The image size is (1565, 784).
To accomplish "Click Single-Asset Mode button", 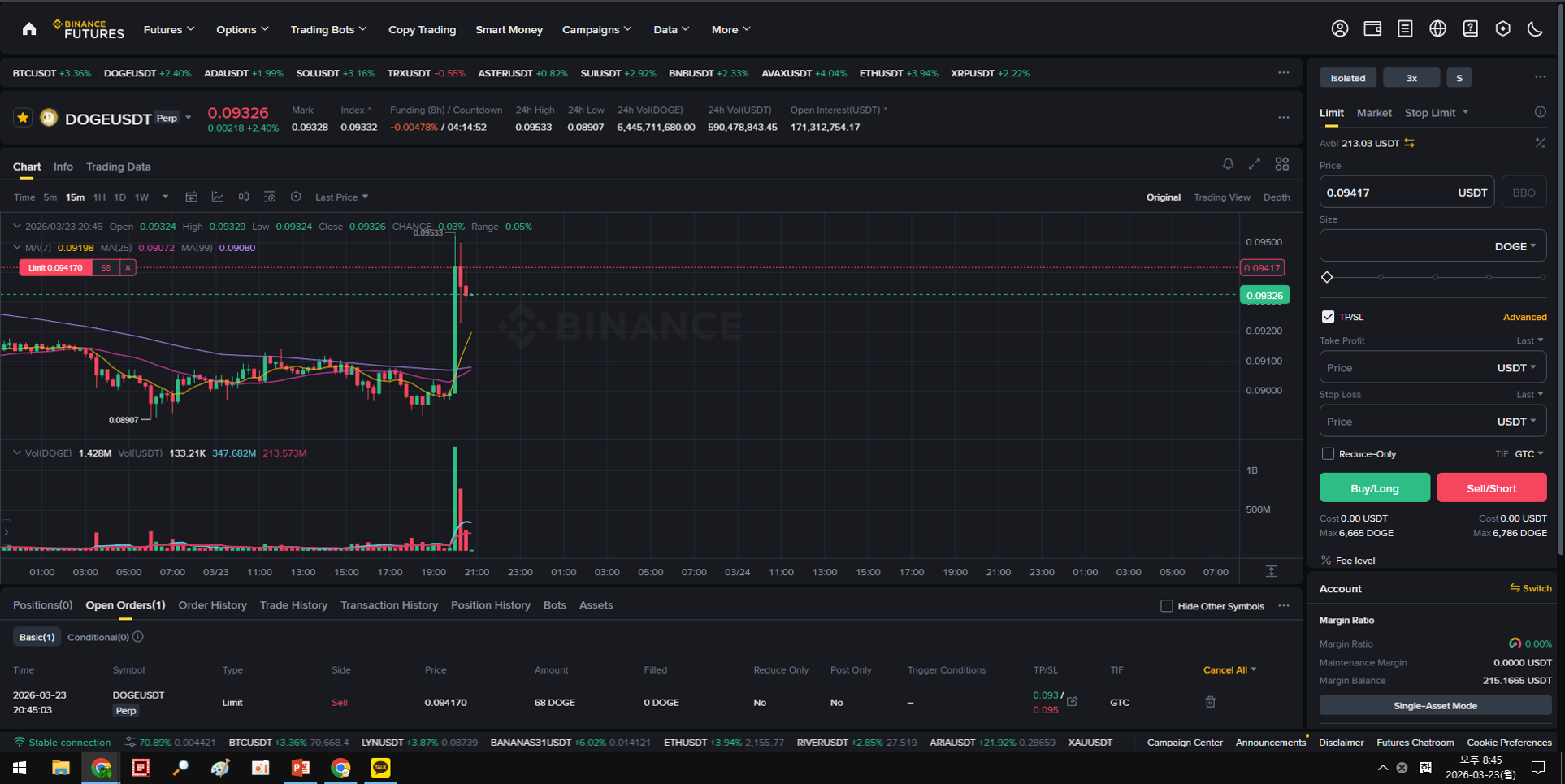I will click(1435, 705).
